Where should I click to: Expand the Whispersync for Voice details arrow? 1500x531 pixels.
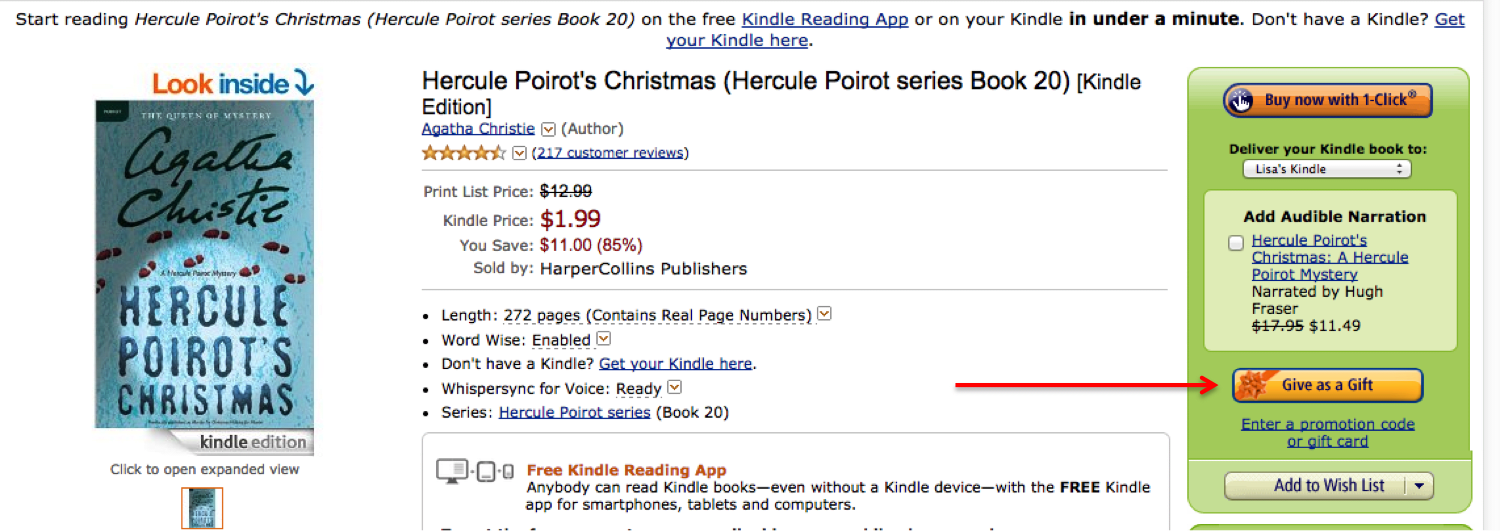pyautogui.click(x=674, y=387)
